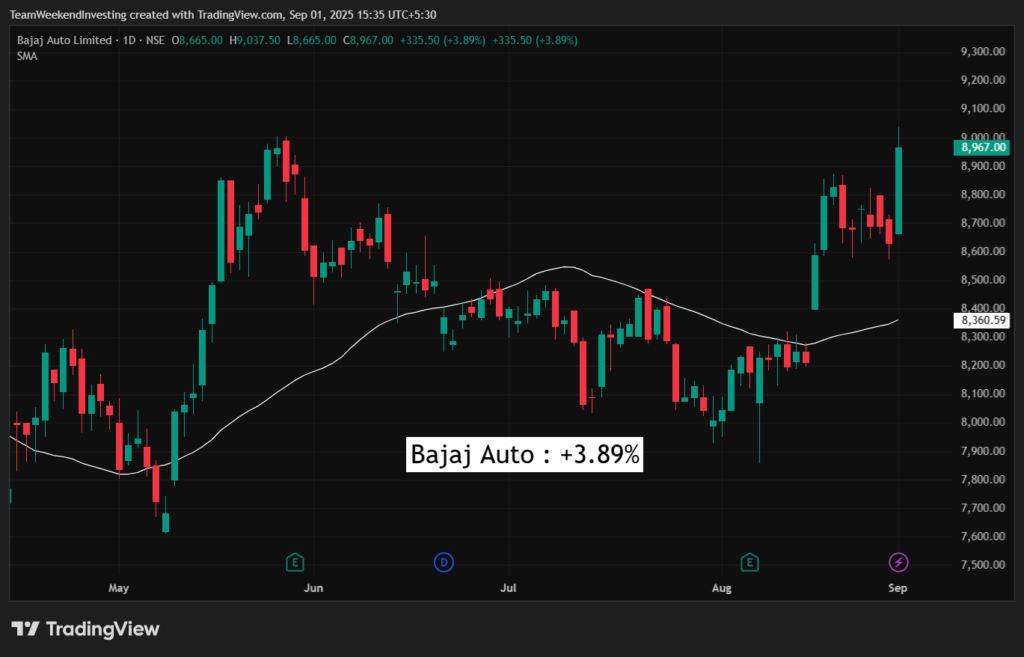Click the 8,600.00 price axis label

pyautogui.click(x=983, y=251)
